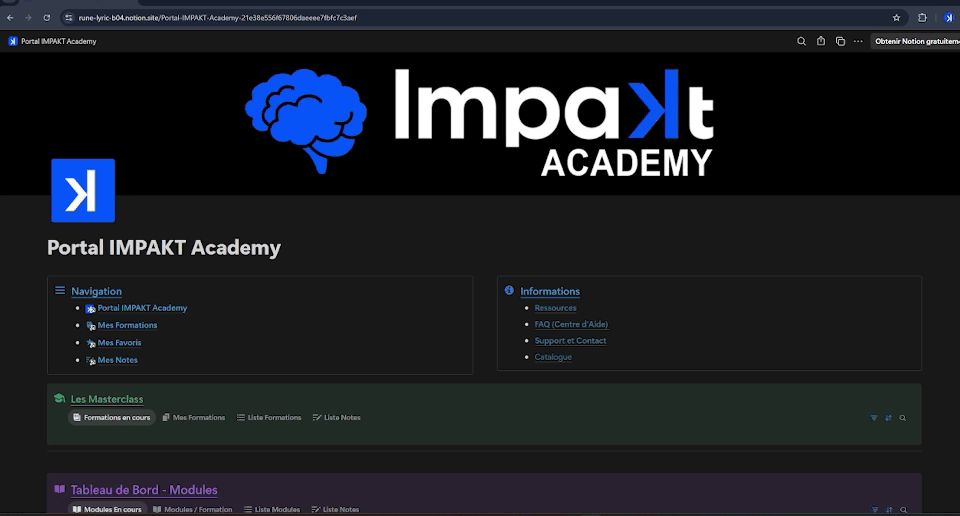This screenshot has width=960, height=516.
Task: Search within Les Masterclass database
Action: 902,418
